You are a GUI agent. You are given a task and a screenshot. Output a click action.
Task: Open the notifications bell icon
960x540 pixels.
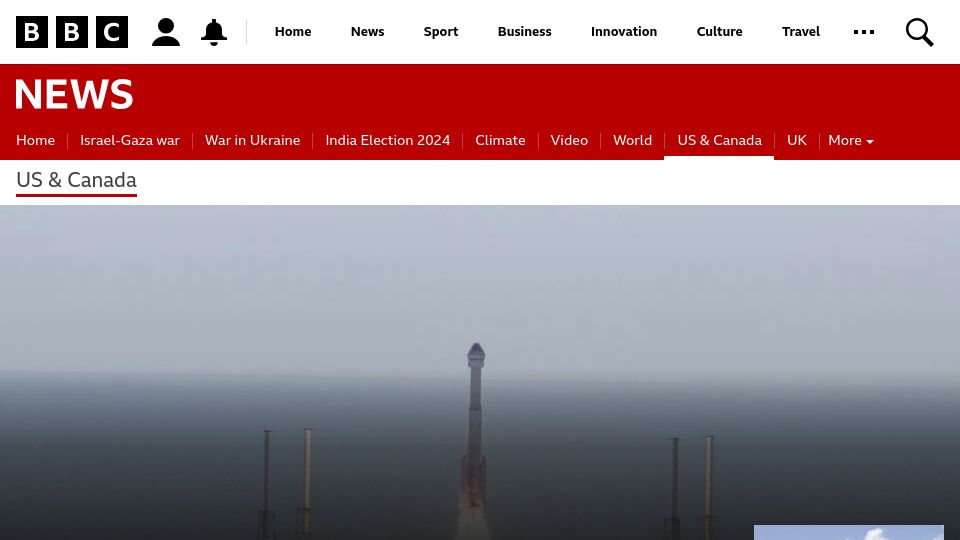point(214,32)
